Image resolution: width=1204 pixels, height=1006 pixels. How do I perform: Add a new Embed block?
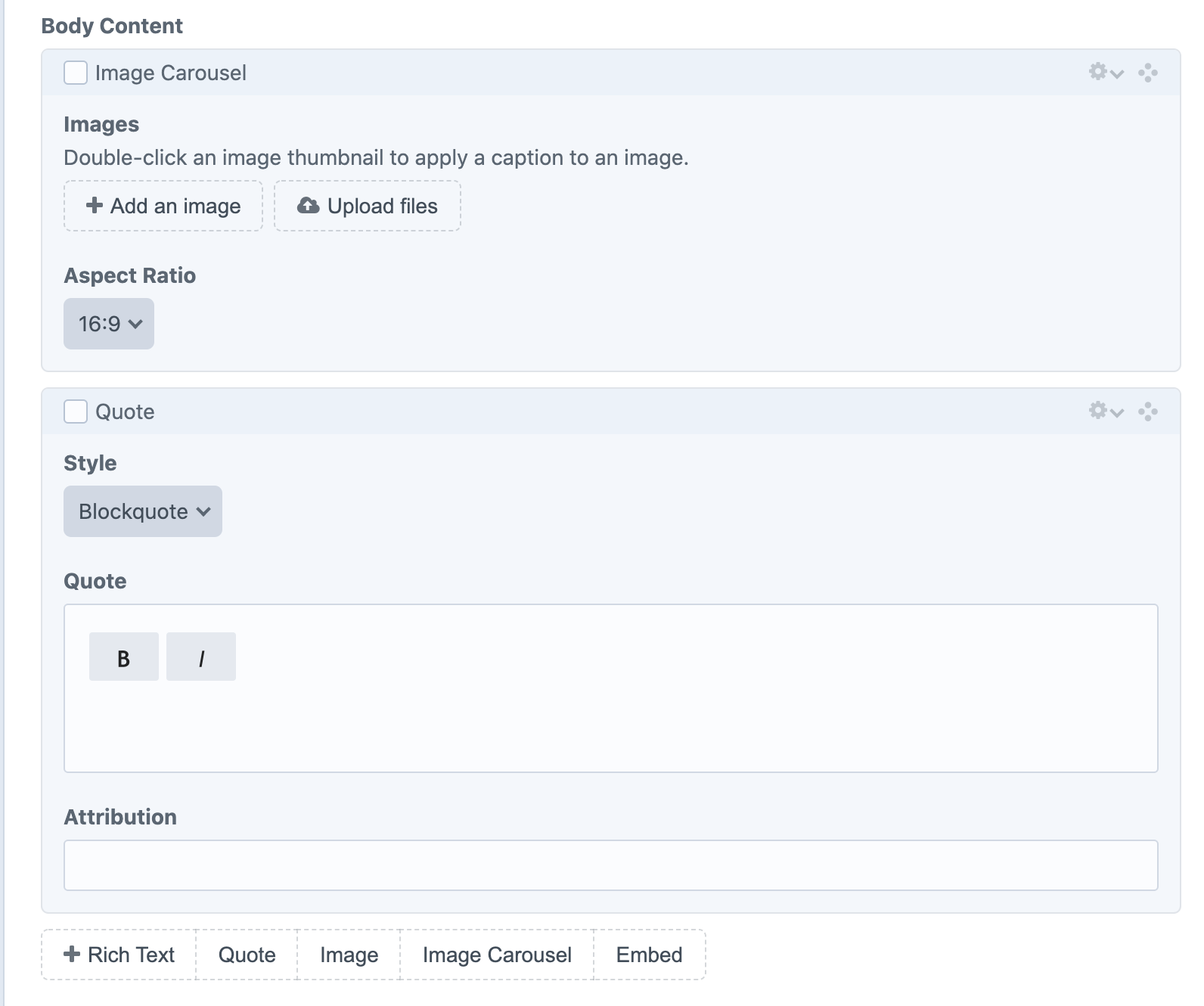[649, 955]
